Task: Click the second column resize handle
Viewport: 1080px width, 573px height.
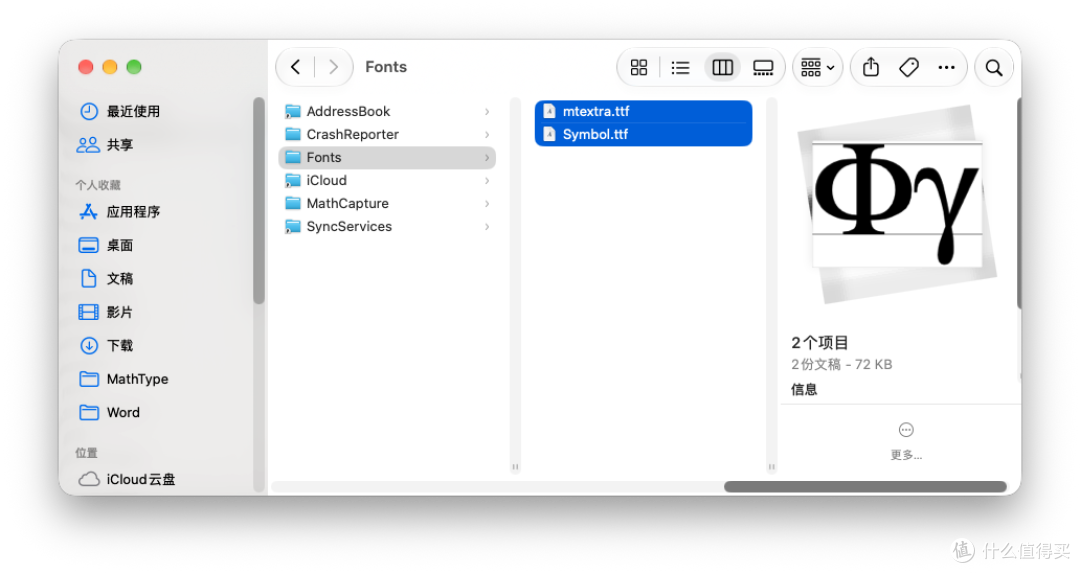Action: pyautogui.click(x=771, y=467)
